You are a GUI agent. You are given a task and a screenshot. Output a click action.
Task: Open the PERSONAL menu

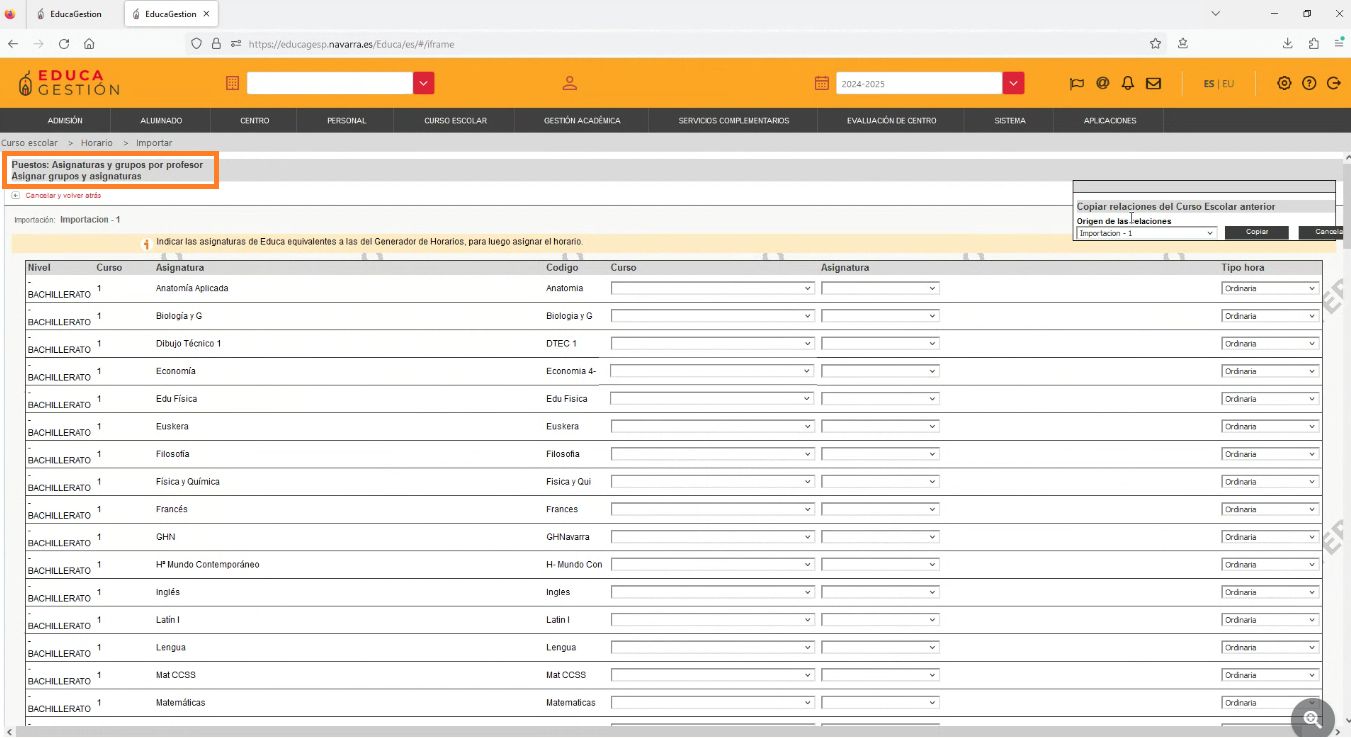[346, 120]
